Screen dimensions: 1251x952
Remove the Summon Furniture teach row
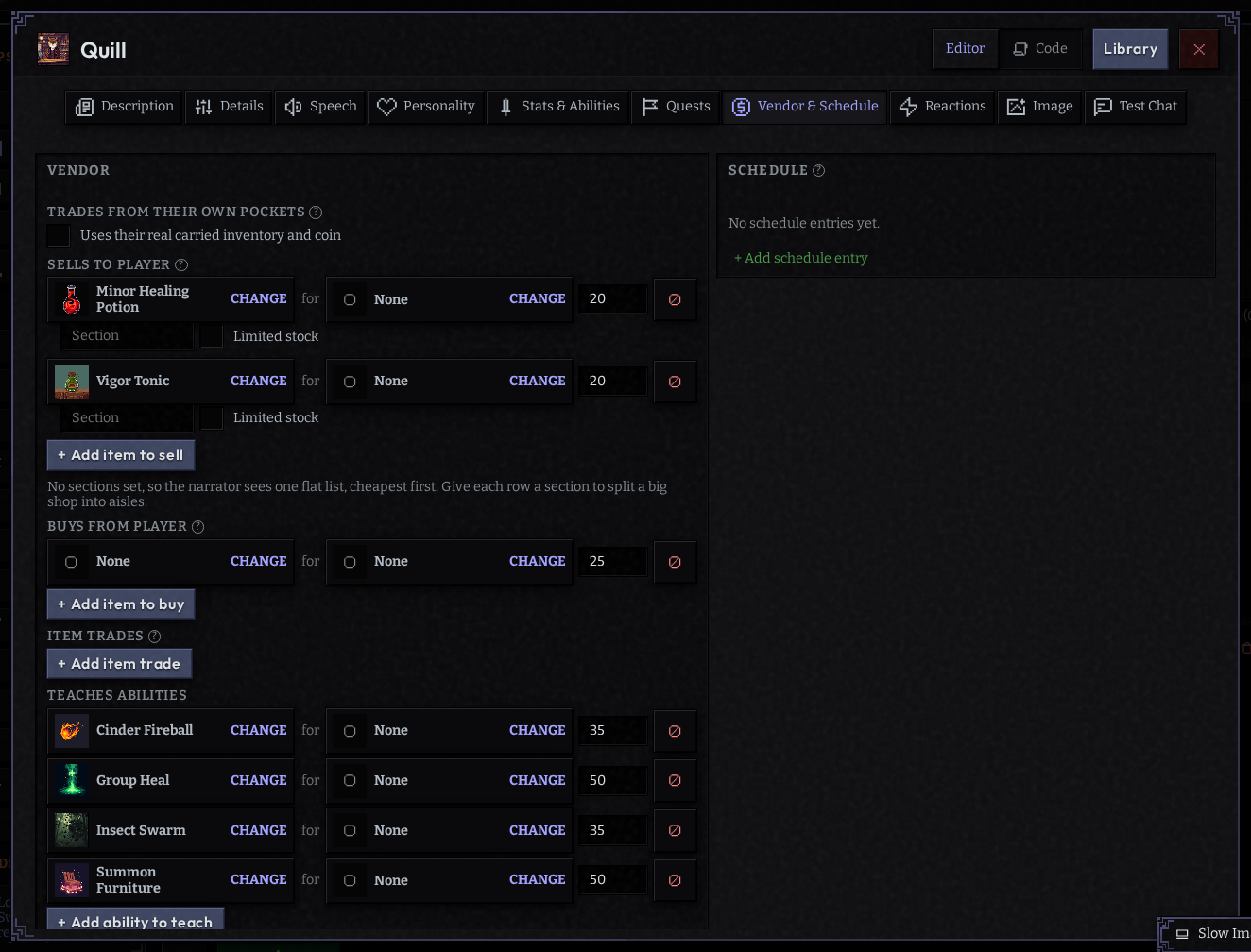[x=675, y=880]
